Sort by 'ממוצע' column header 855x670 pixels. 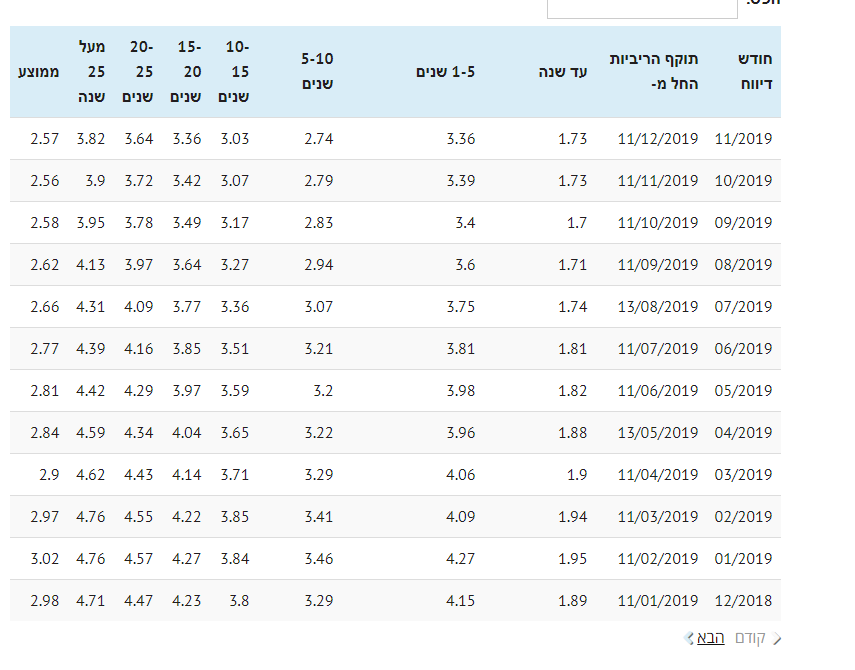pyautogui.click(x=39, y=72)
